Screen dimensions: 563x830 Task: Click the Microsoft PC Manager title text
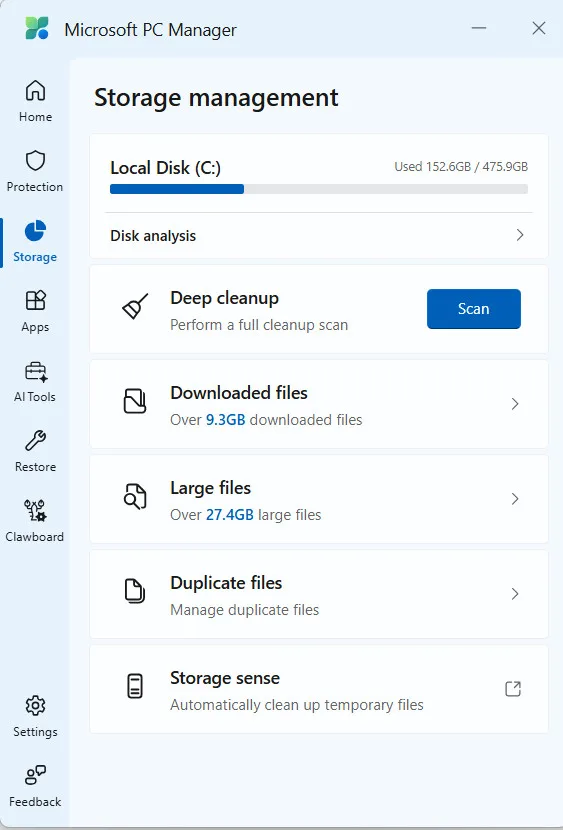[150, 30]
